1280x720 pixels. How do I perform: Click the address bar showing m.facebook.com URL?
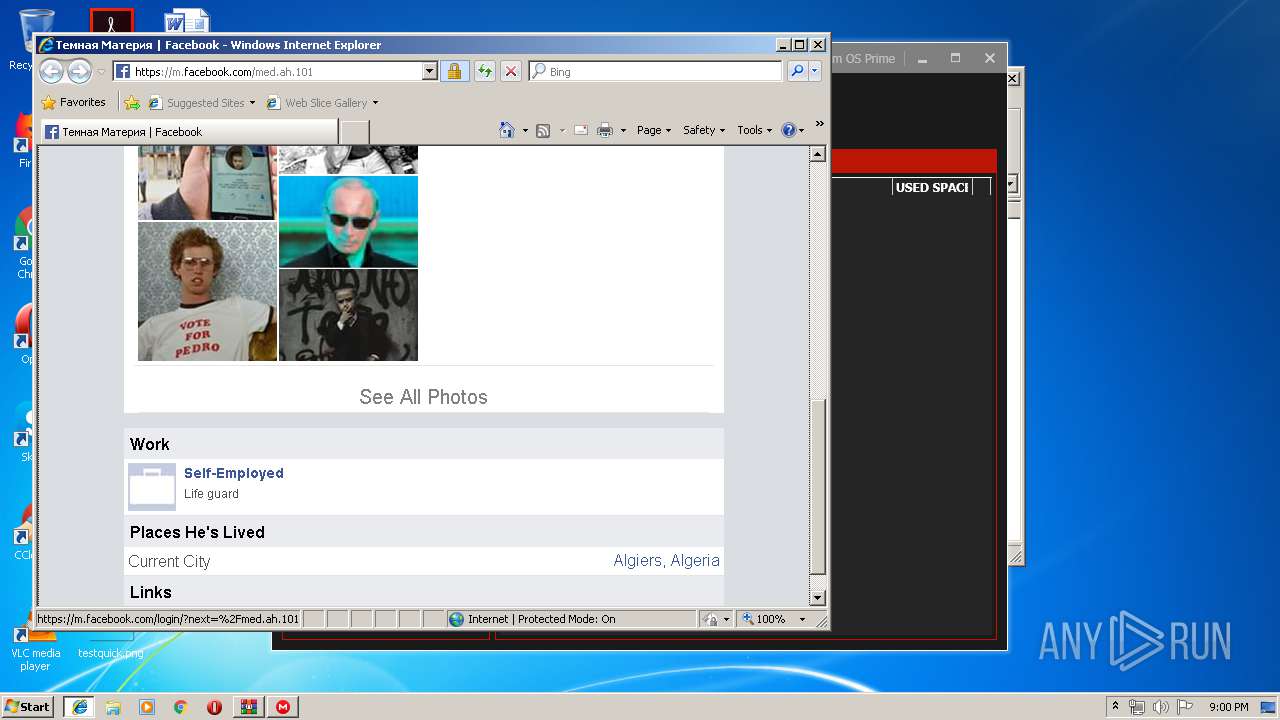point(267,71)
